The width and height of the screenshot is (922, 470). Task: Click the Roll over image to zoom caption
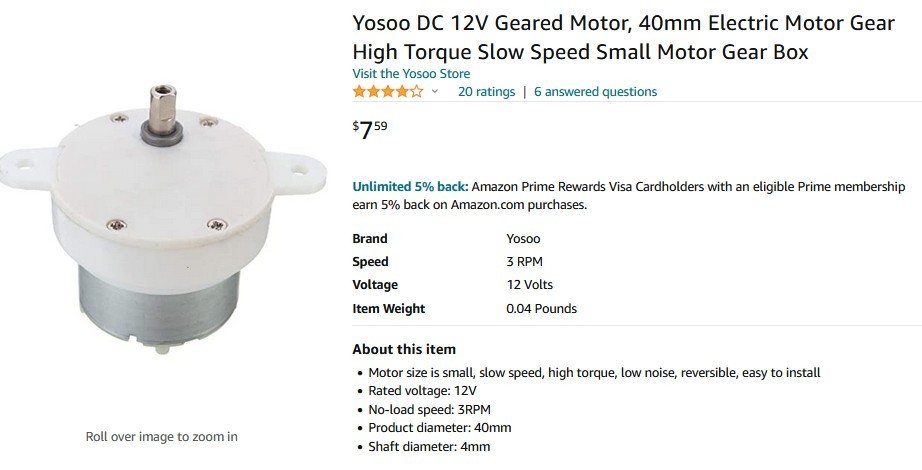161,436
